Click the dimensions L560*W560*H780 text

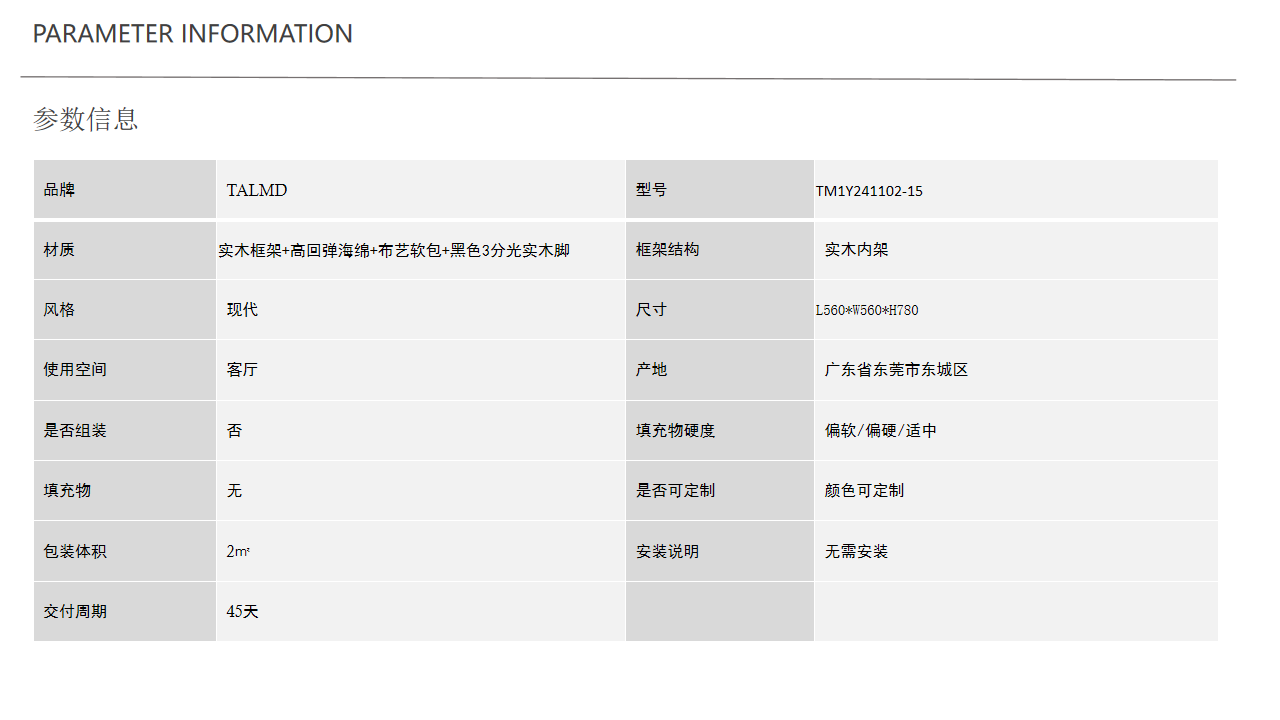pos(867,310)
